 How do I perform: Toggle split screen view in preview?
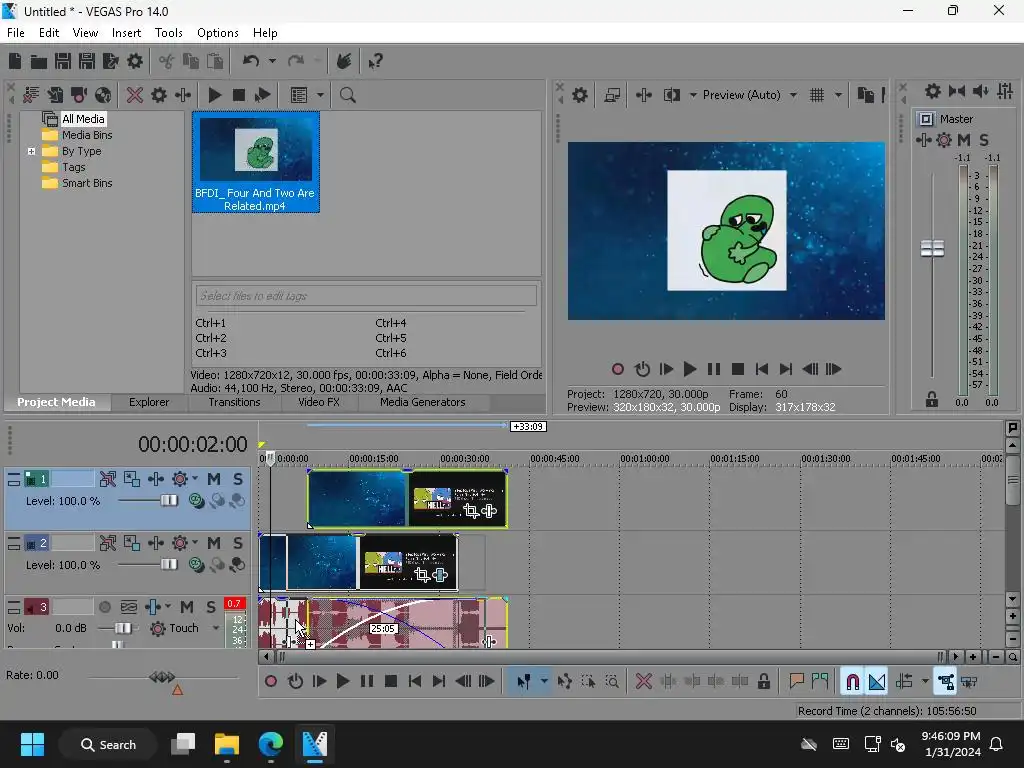671,95
